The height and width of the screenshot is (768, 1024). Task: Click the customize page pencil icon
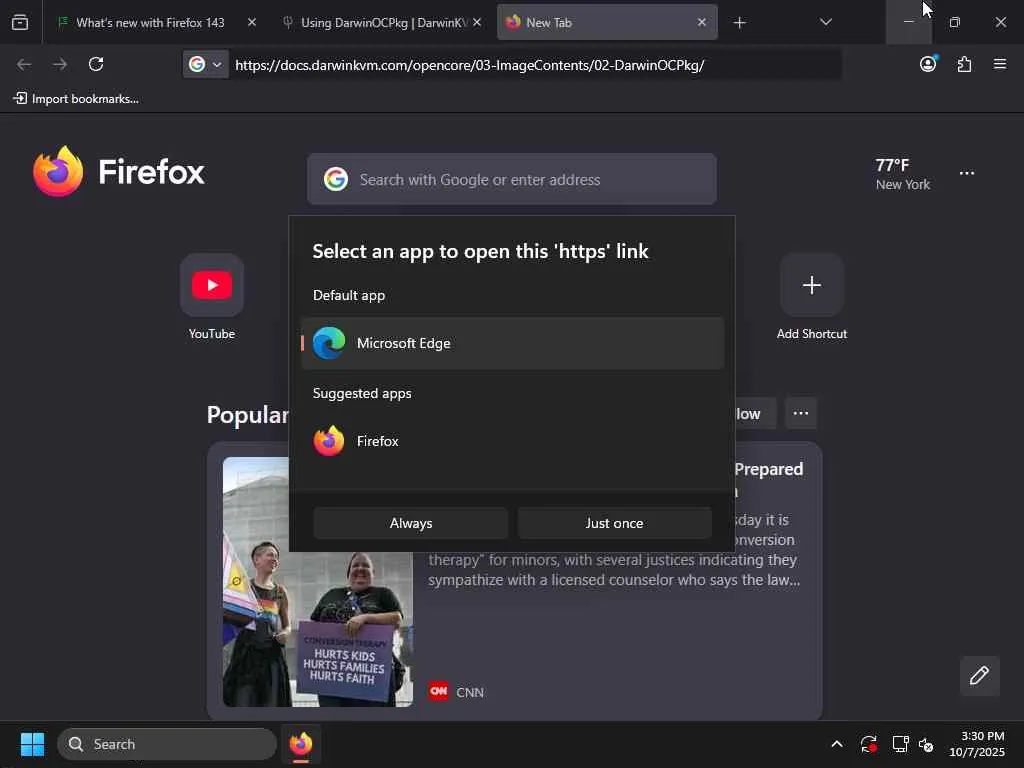(x=980, y=675)
